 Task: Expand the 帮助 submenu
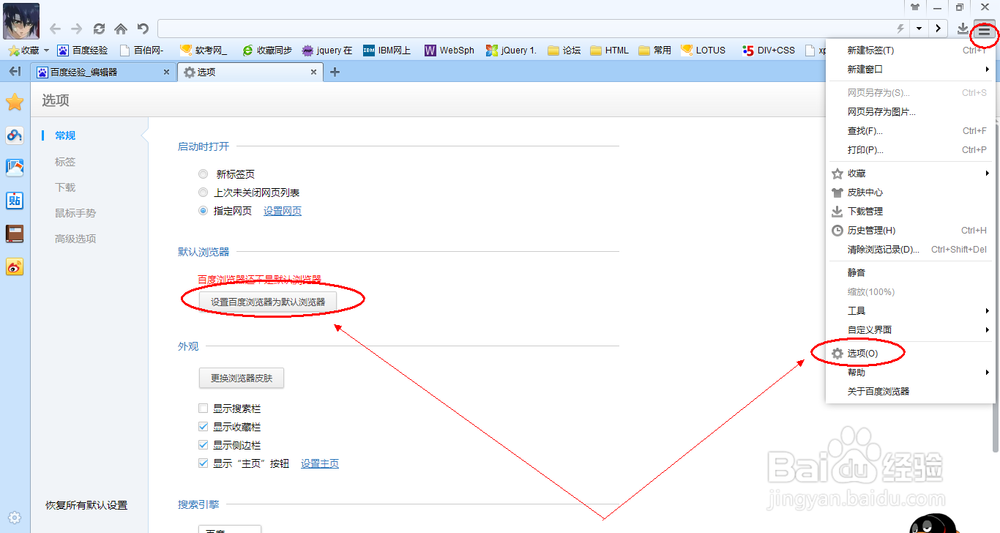[x=910, y=372]
